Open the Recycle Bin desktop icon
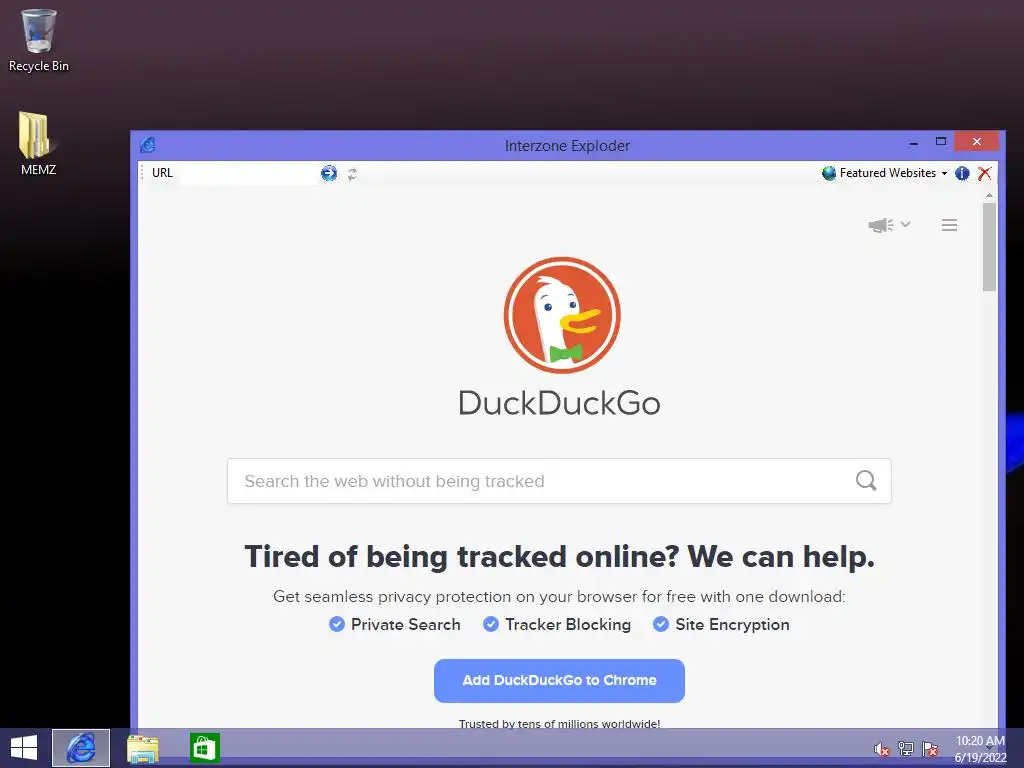Viewport: 1024px width, 768px height. (39, 40)
